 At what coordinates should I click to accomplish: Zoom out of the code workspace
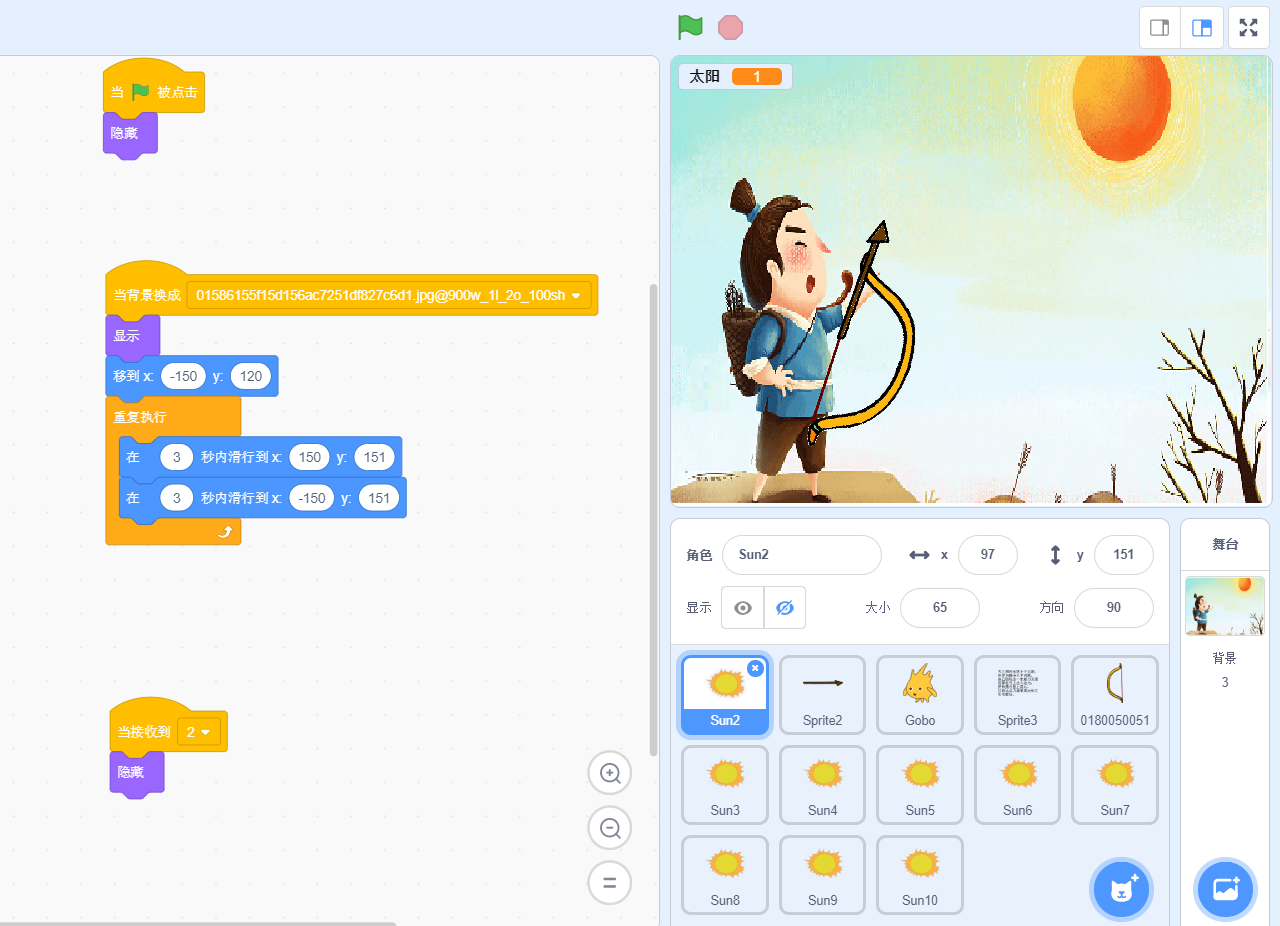click(x=609, y=828)
